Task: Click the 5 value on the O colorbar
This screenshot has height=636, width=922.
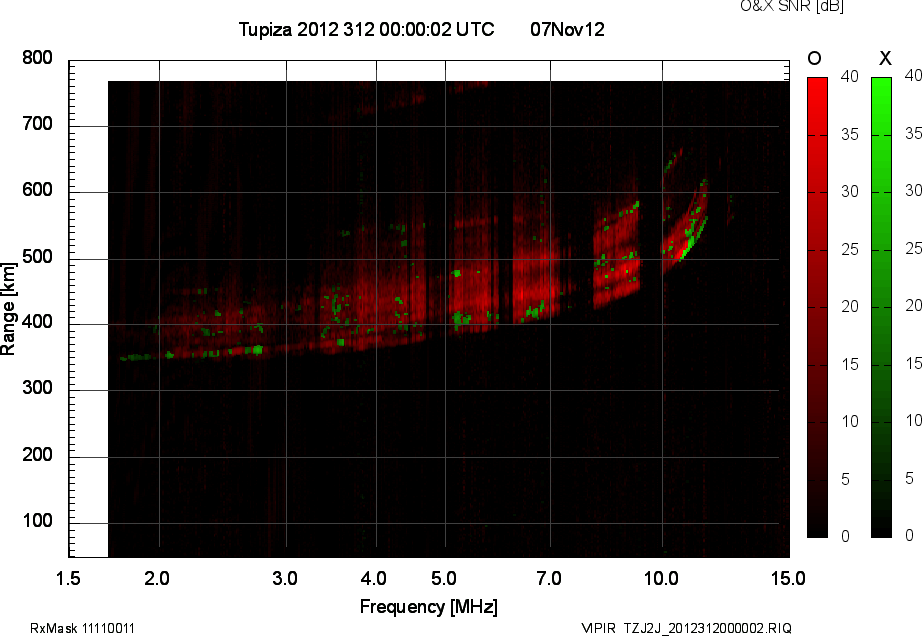Action: (x=846, y=479)
